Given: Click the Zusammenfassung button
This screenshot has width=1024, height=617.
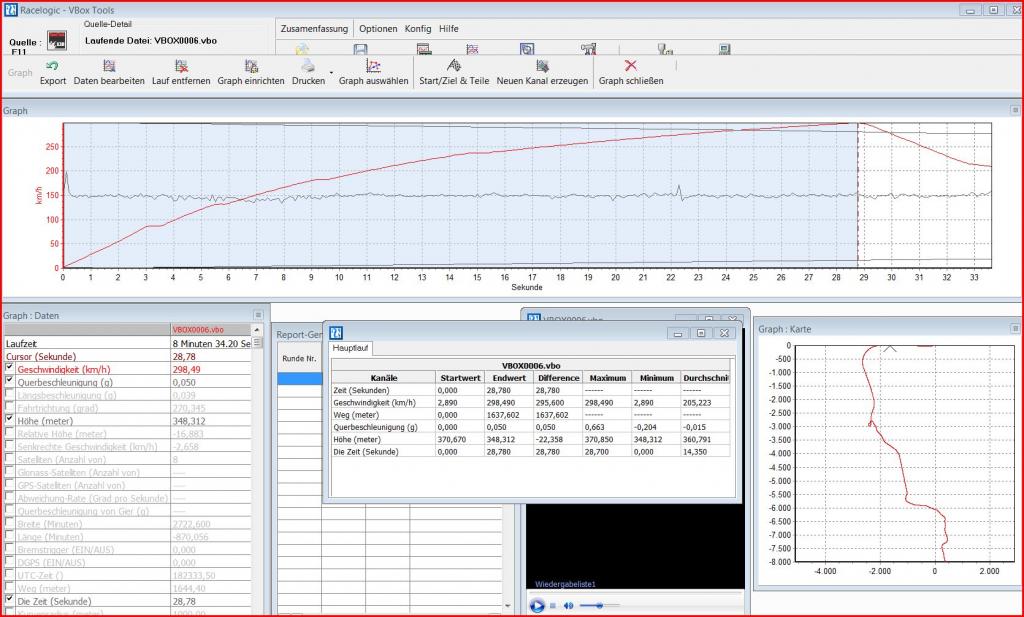Looking at the screenshot, I should point(315,29).
